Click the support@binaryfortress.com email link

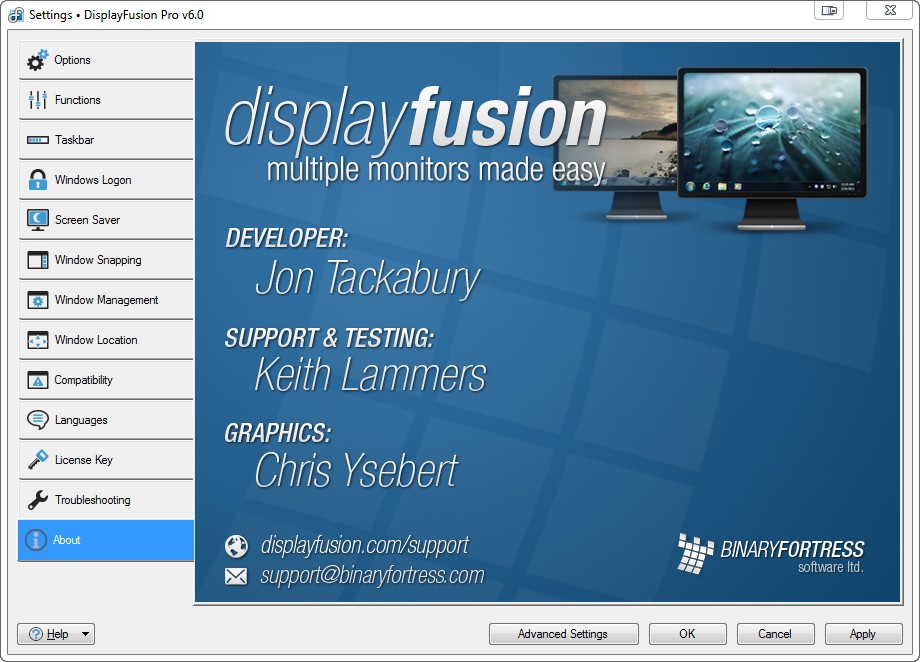click(373, 576)
